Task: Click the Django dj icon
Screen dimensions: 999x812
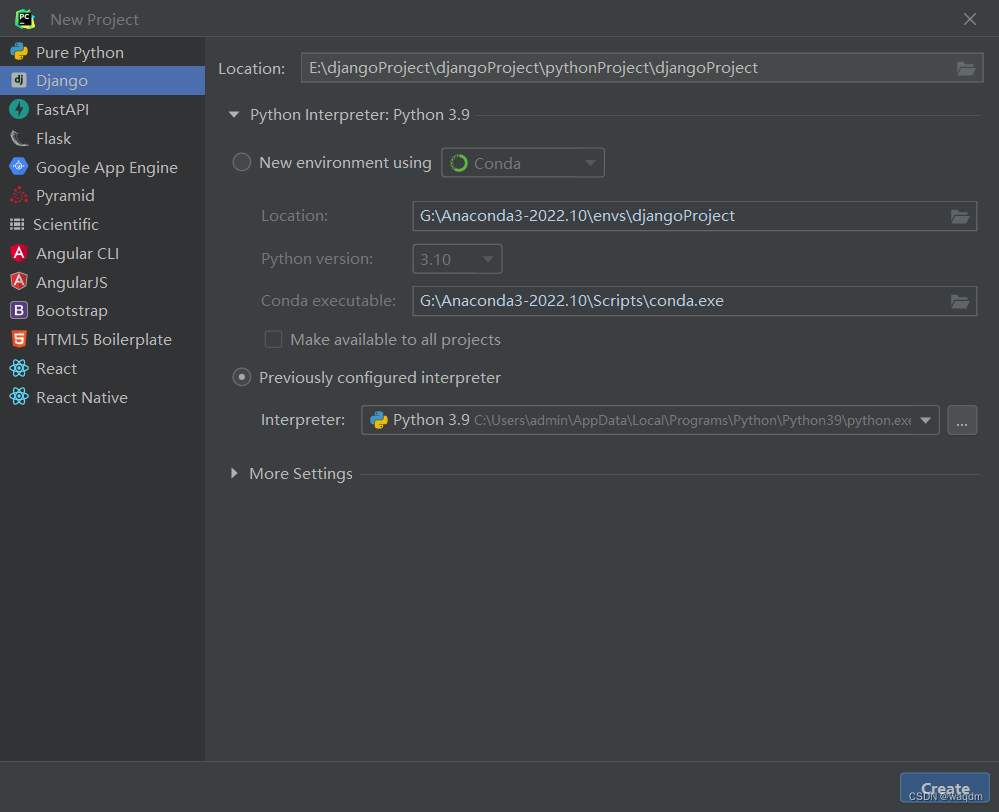Action: 19,80
